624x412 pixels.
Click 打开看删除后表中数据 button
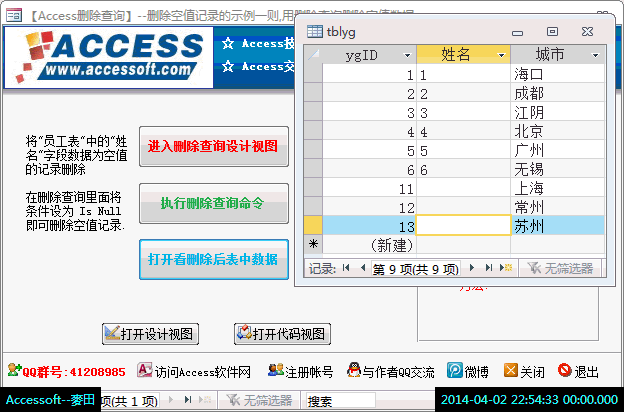214,260
